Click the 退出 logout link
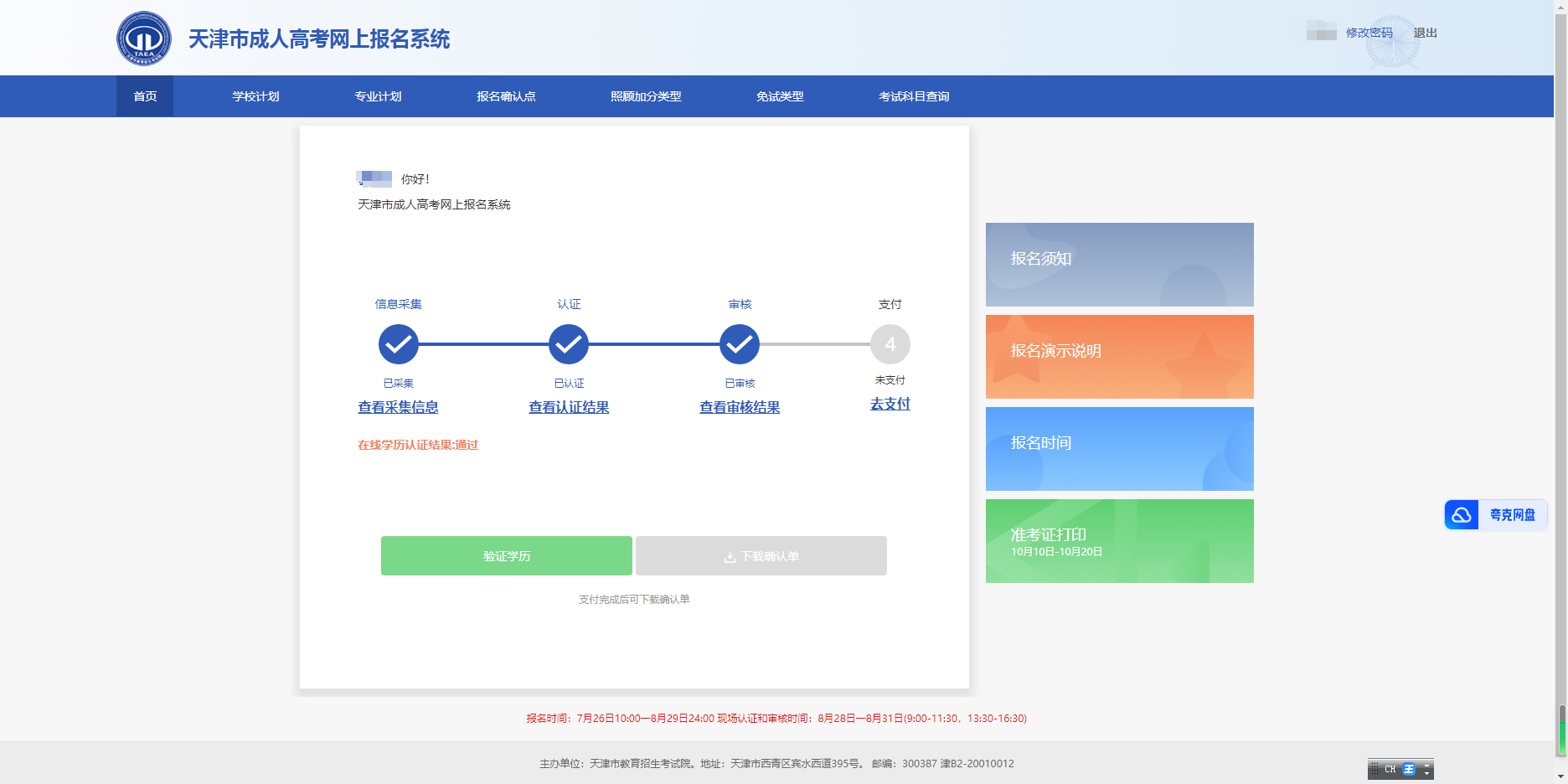Screen dimensions: 1568x784 1426,33
